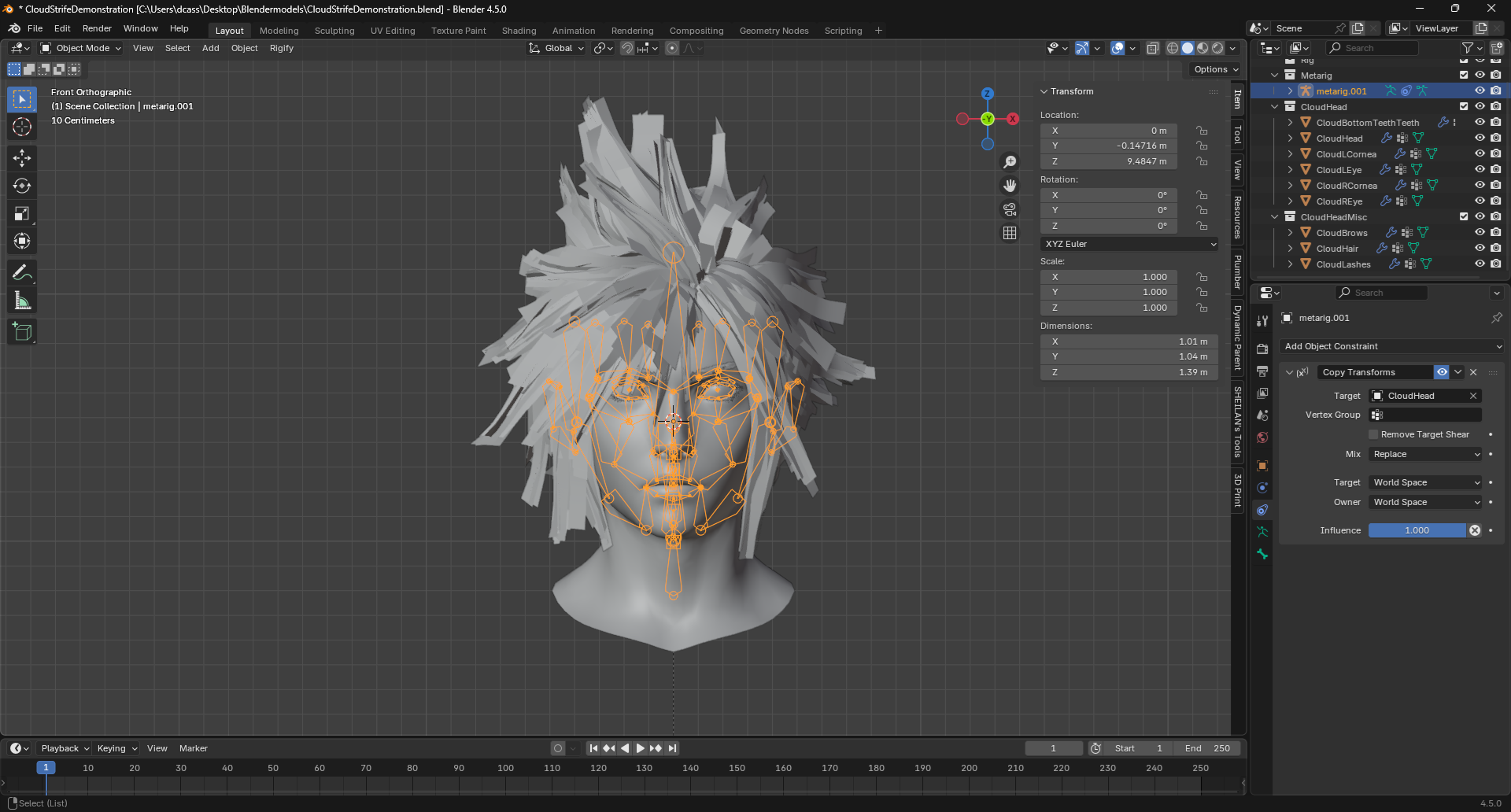The width and height of the screenshot is (1511, 812).
Task: Uncheck the CloudHeadMisc collection checkbox
Action: point(1464,216)
